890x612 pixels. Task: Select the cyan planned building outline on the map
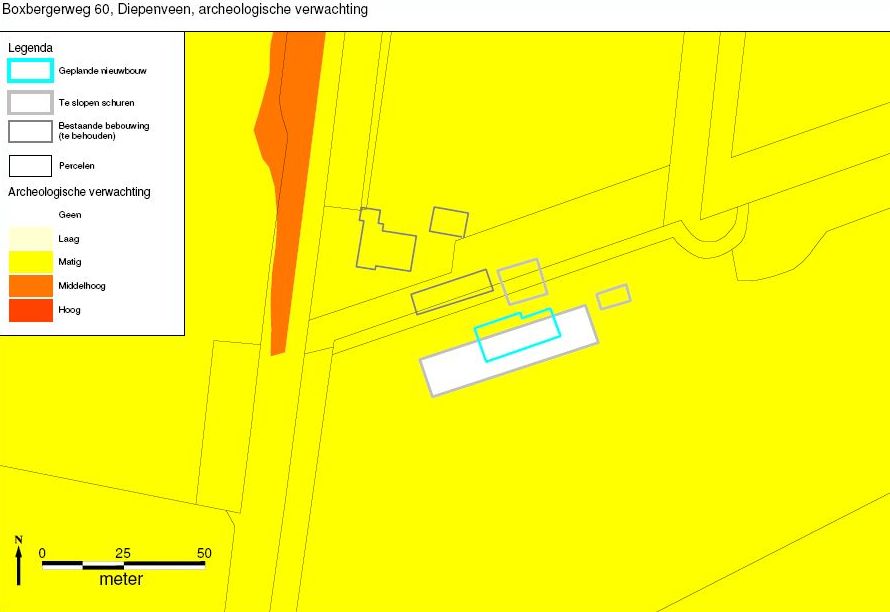[x=516, y=334]
